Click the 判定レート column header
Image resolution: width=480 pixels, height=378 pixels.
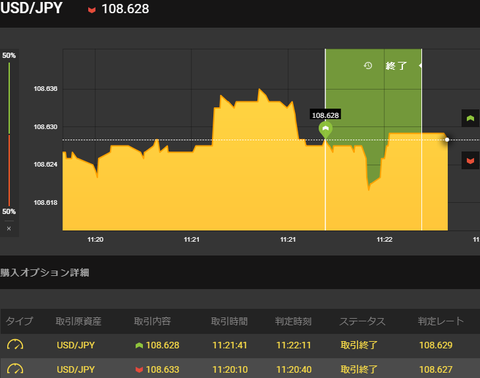click(441, 321)
